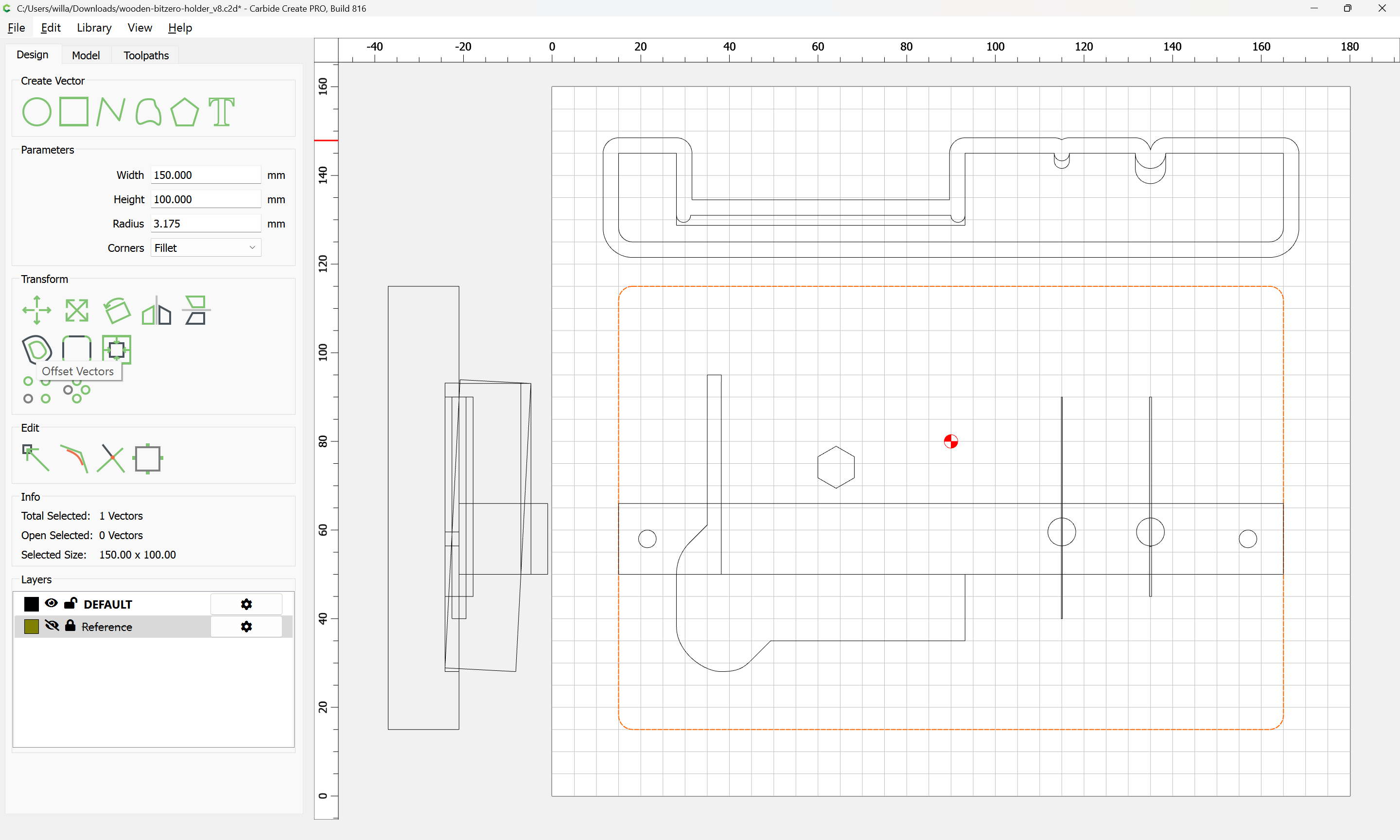Open Reference layer settings gear
This screenshot has height=840, width=1400.
(x=246, y=627)
